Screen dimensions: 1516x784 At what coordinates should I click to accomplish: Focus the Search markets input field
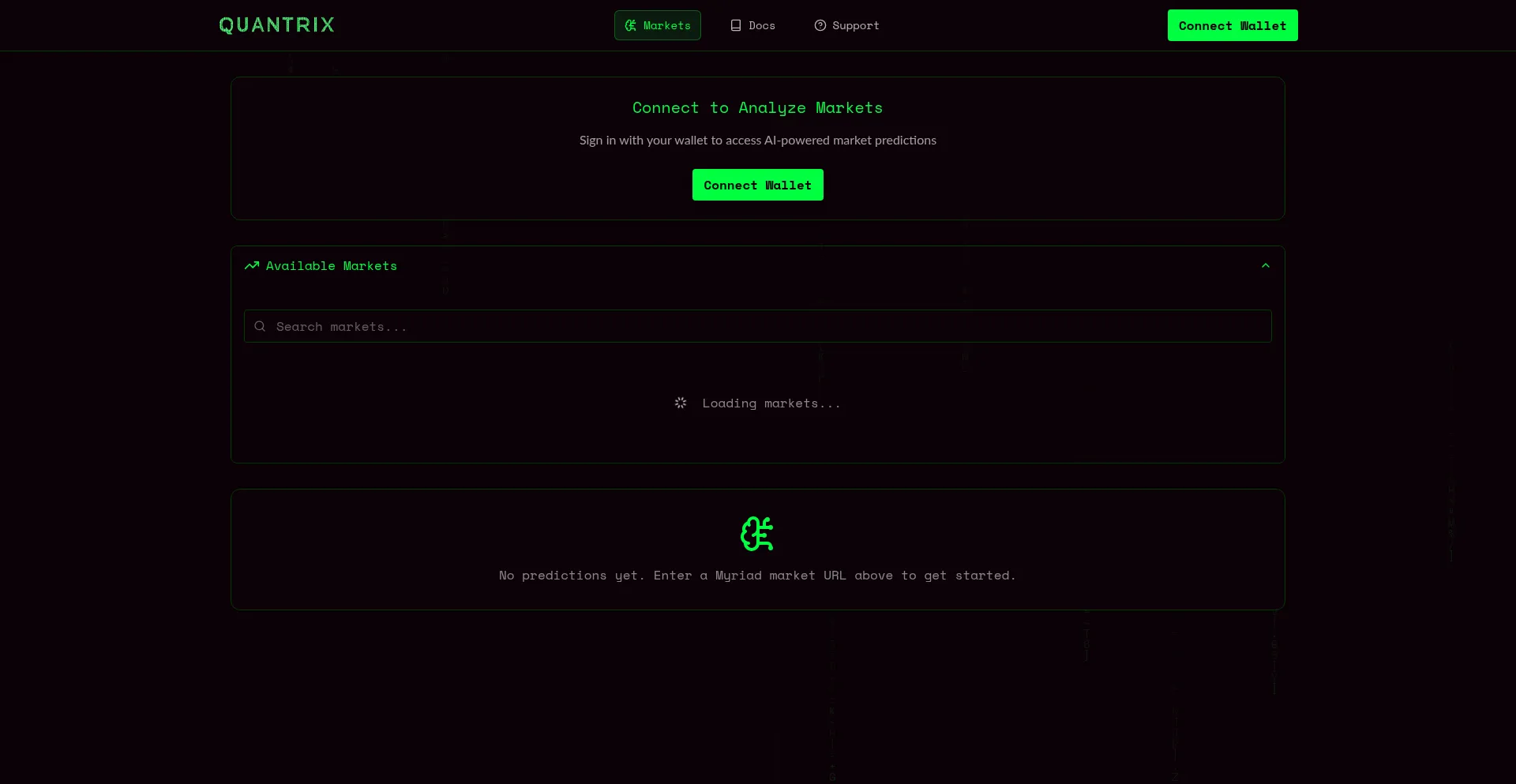tap(758, 326)
